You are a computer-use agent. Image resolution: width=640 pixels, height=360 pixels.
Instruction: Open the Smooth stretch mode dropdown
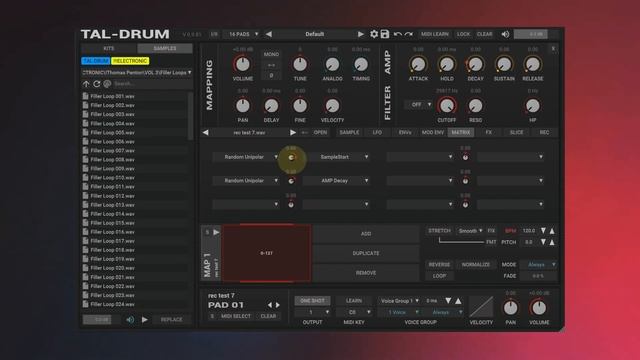(470, 231)
